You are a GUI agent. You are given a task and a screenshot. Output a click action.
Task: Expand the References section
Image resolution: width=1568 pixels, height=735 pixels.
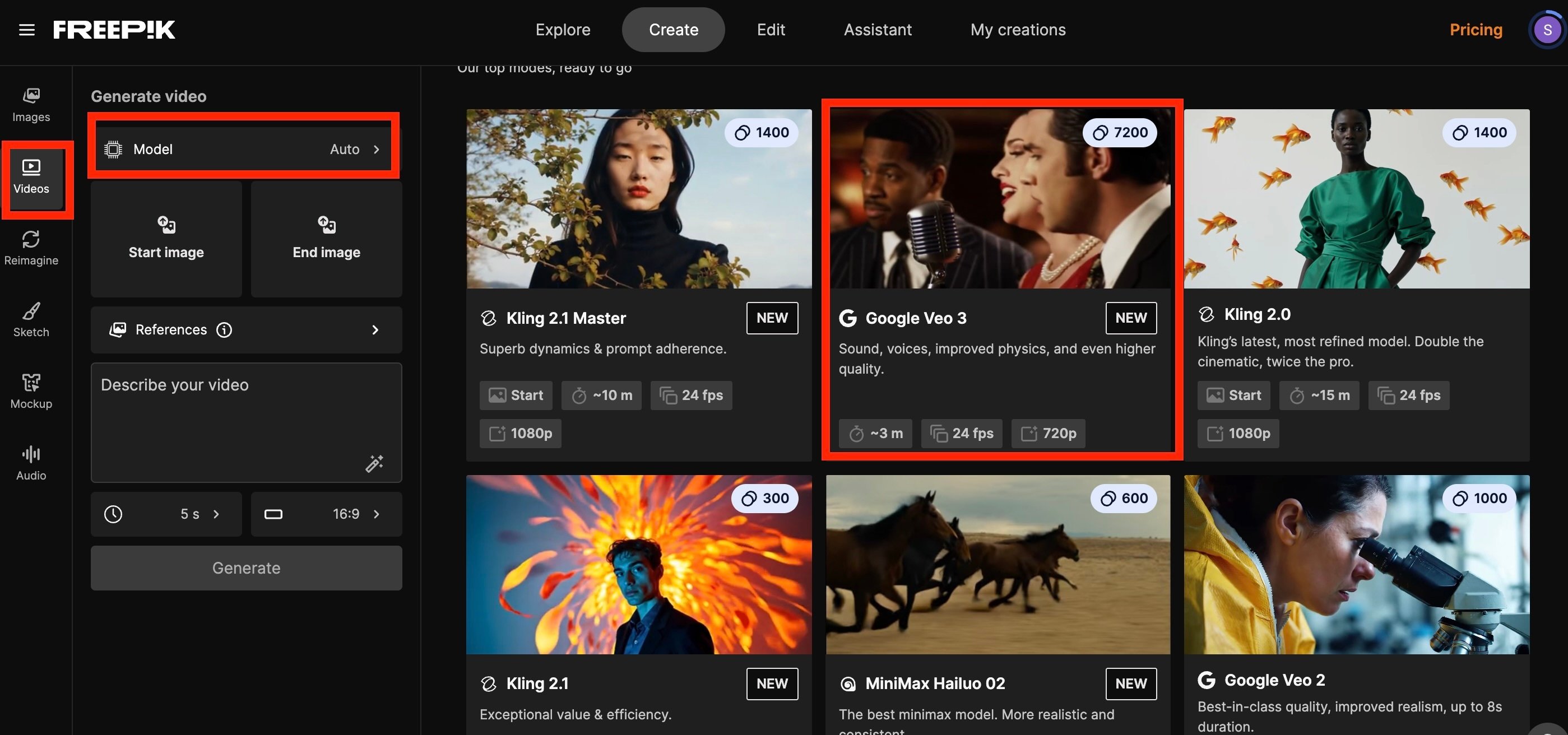tap(246, 330)
